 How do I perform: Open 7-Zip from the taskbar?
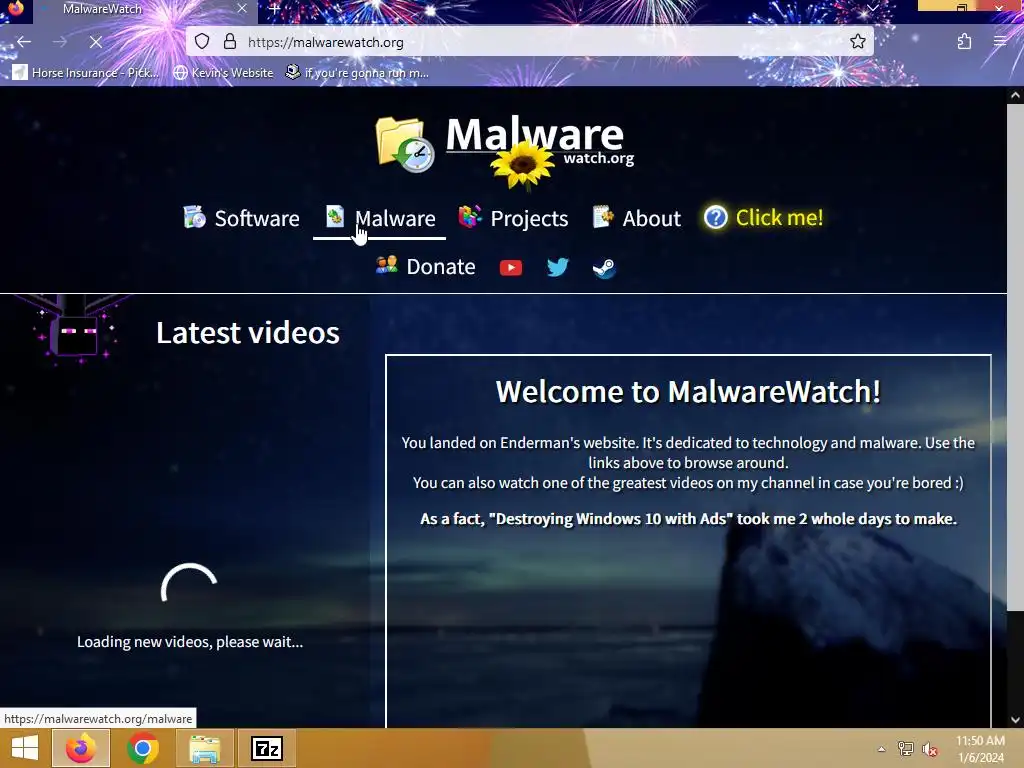tap(266, 748)
